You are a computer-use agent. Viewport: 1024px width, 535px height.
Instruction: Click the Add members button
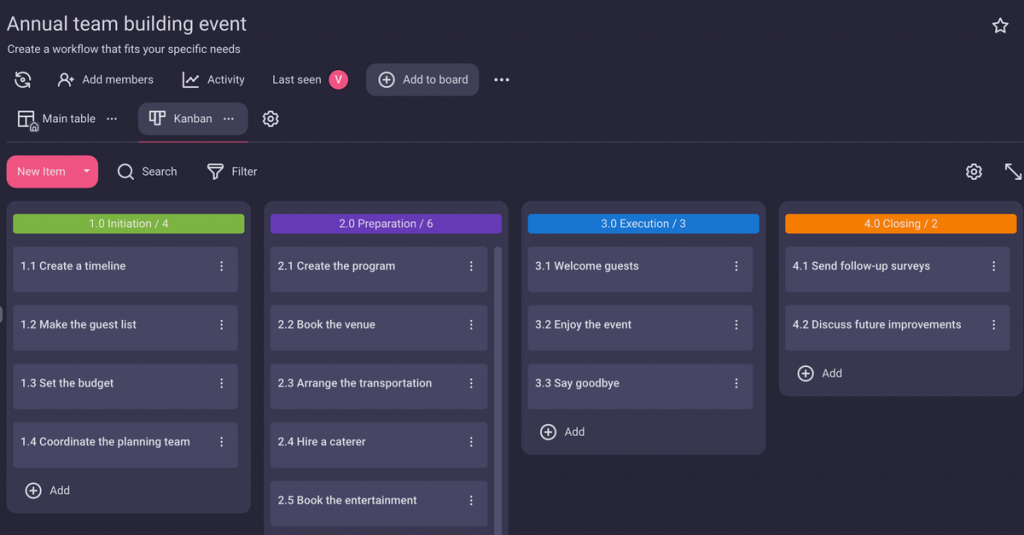coord(106,80)
